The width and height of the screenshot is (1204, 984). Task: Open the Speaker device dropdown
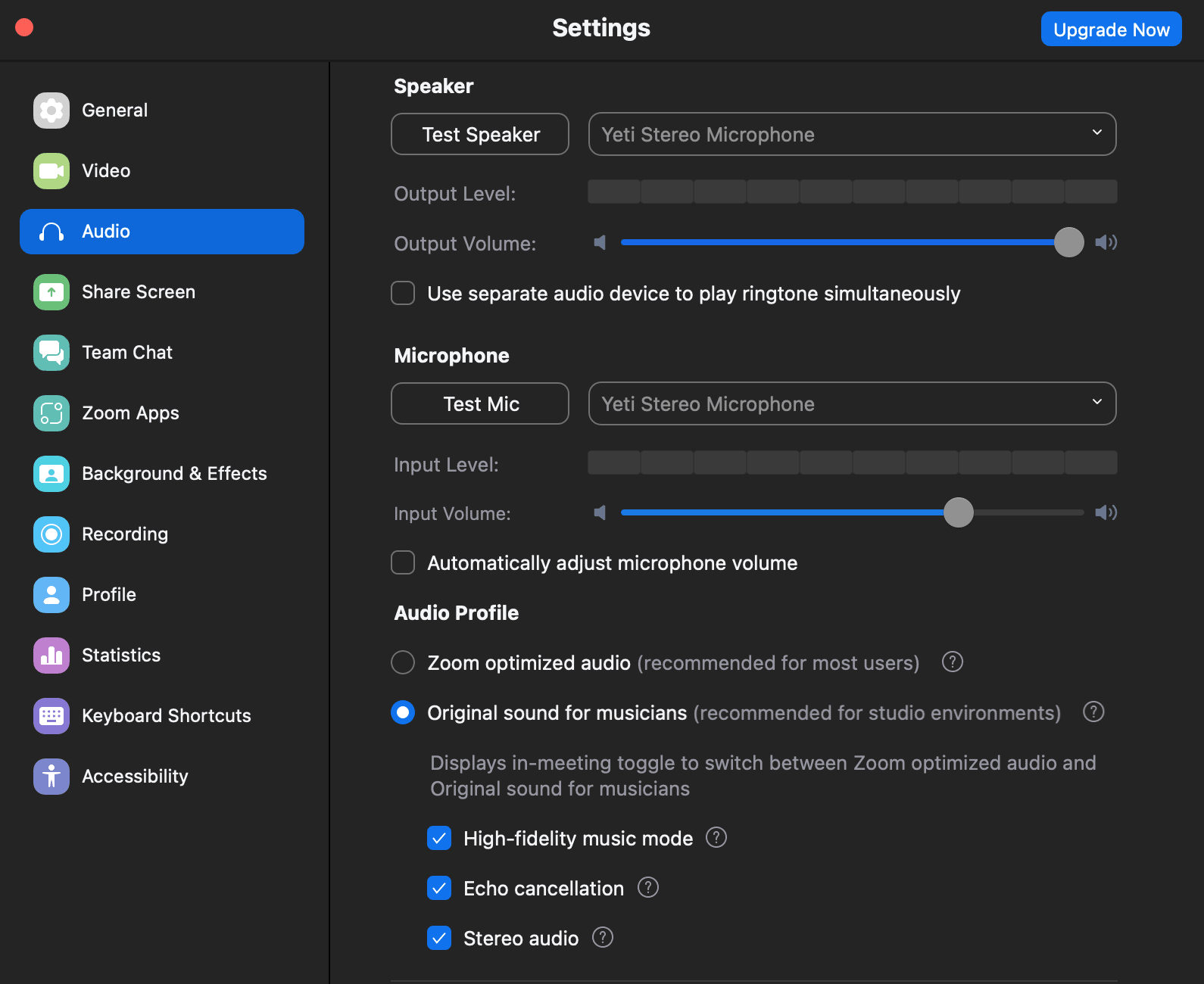[852, 134]
